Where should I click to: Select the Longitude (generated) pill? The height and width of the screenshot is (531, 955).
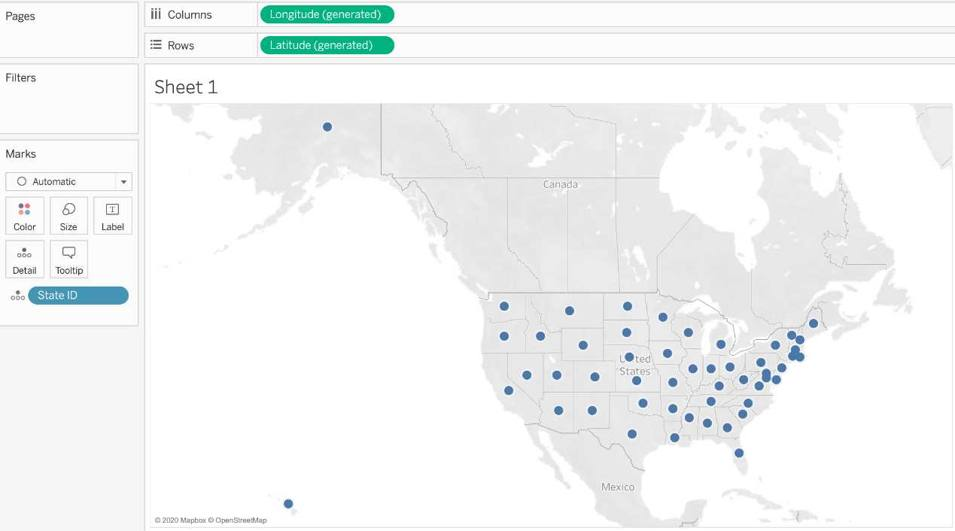click(x=326, y=15)
